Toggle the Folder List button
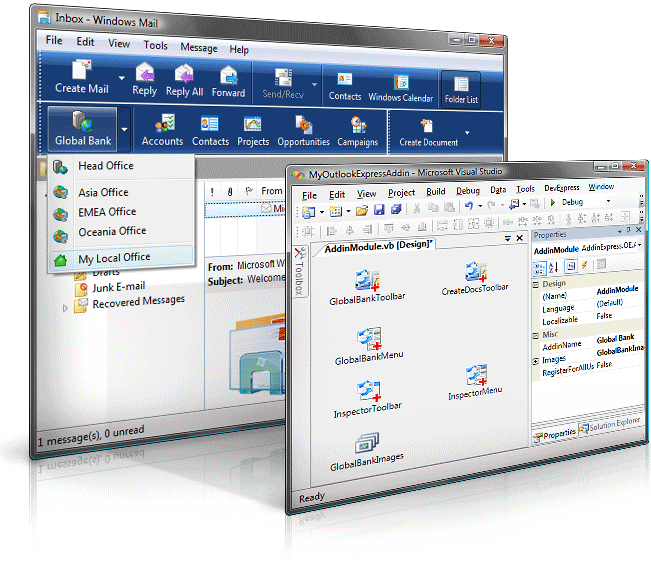 click(461, 90)
